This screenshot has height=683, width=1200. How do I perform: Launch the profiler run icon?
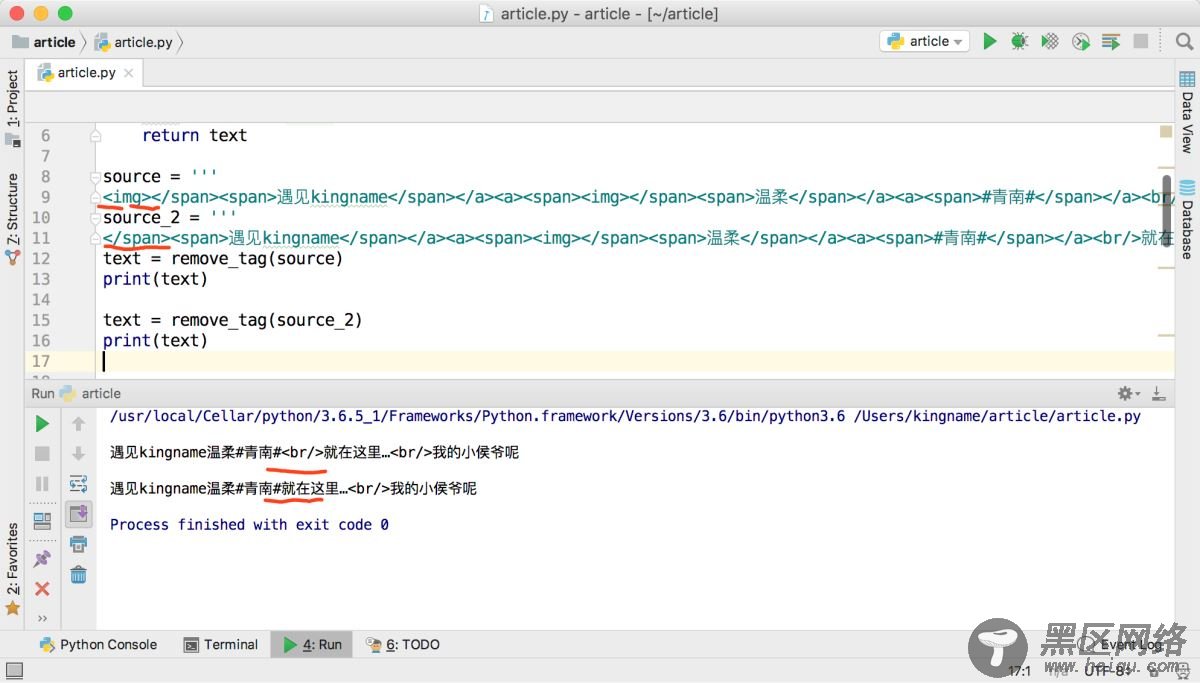coord(1081,41)
